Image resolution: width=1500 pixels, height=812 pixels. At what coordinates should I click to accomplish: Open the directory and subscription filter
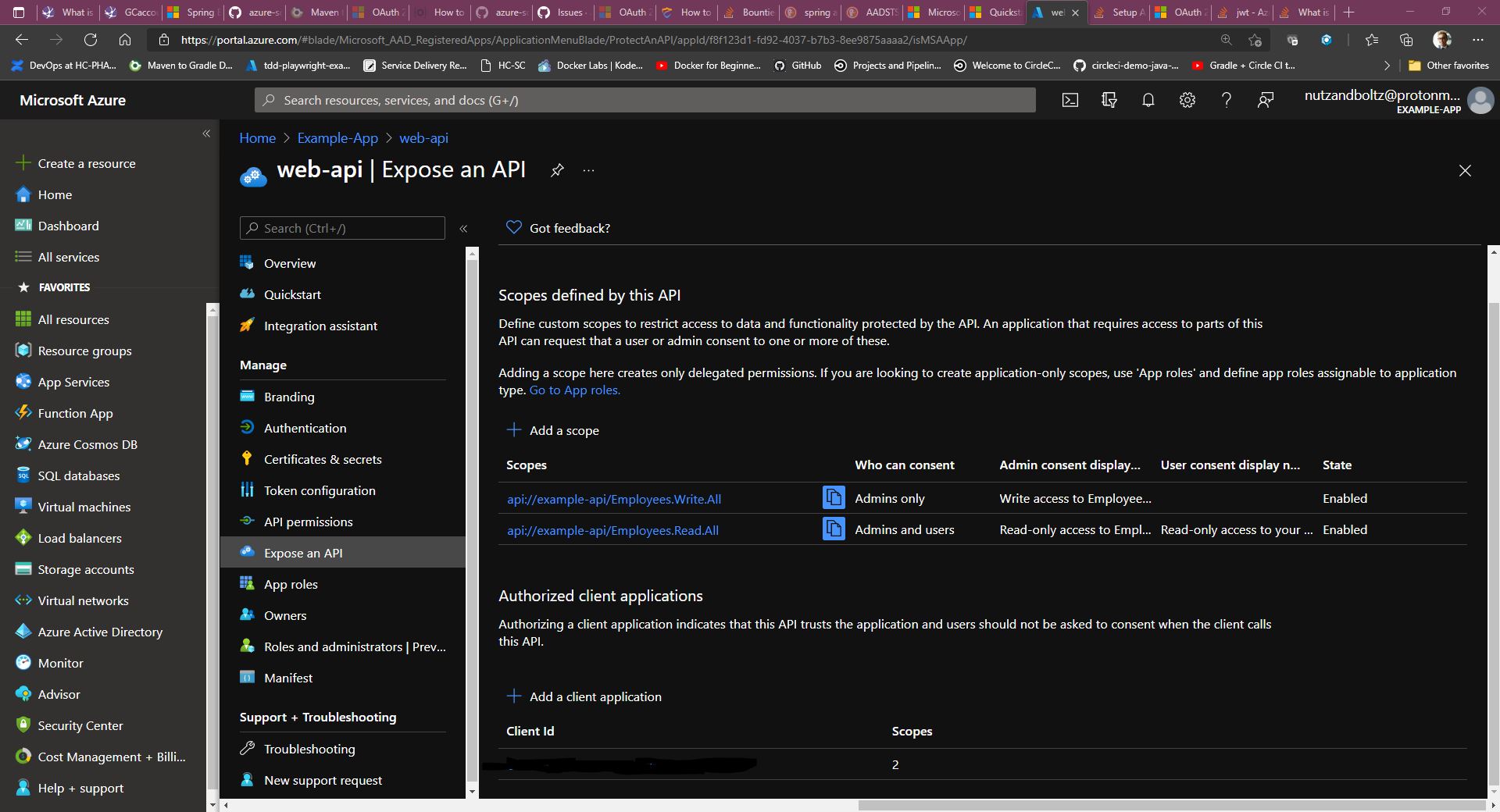click(1109, 100)
